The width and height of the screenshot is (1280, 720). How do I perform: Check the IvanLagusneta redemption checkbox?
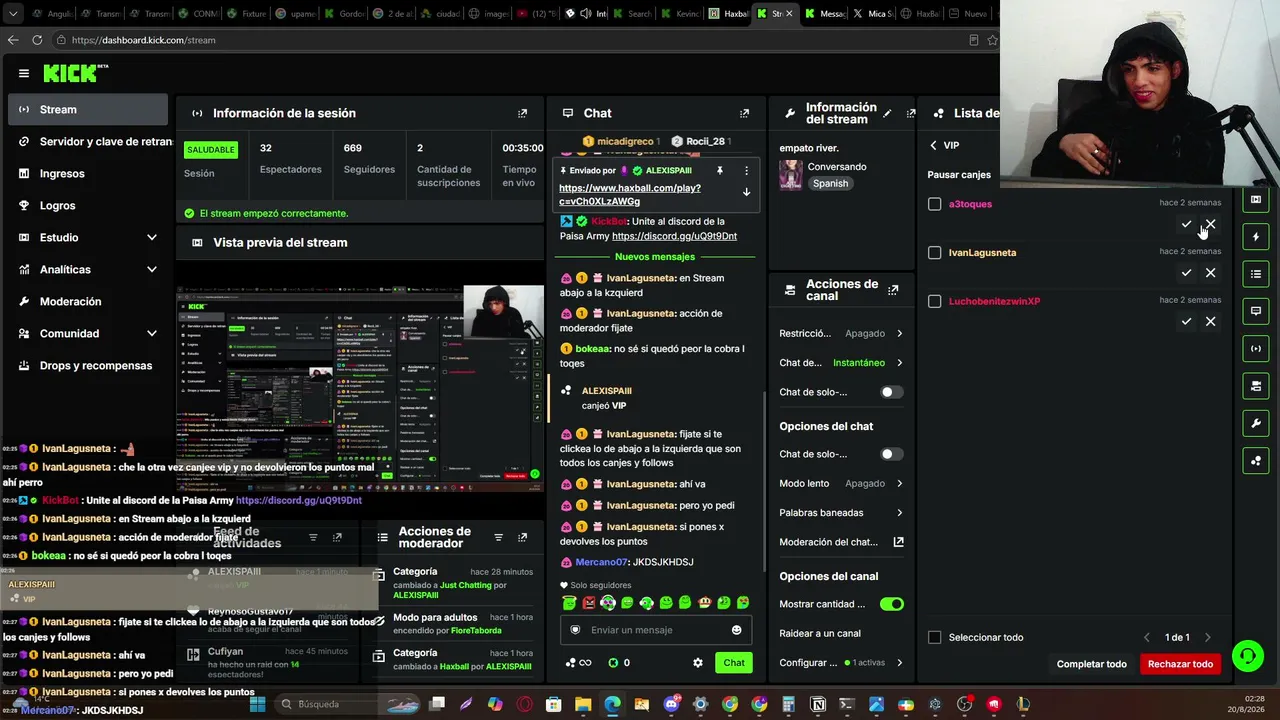[x=935, y=253]
